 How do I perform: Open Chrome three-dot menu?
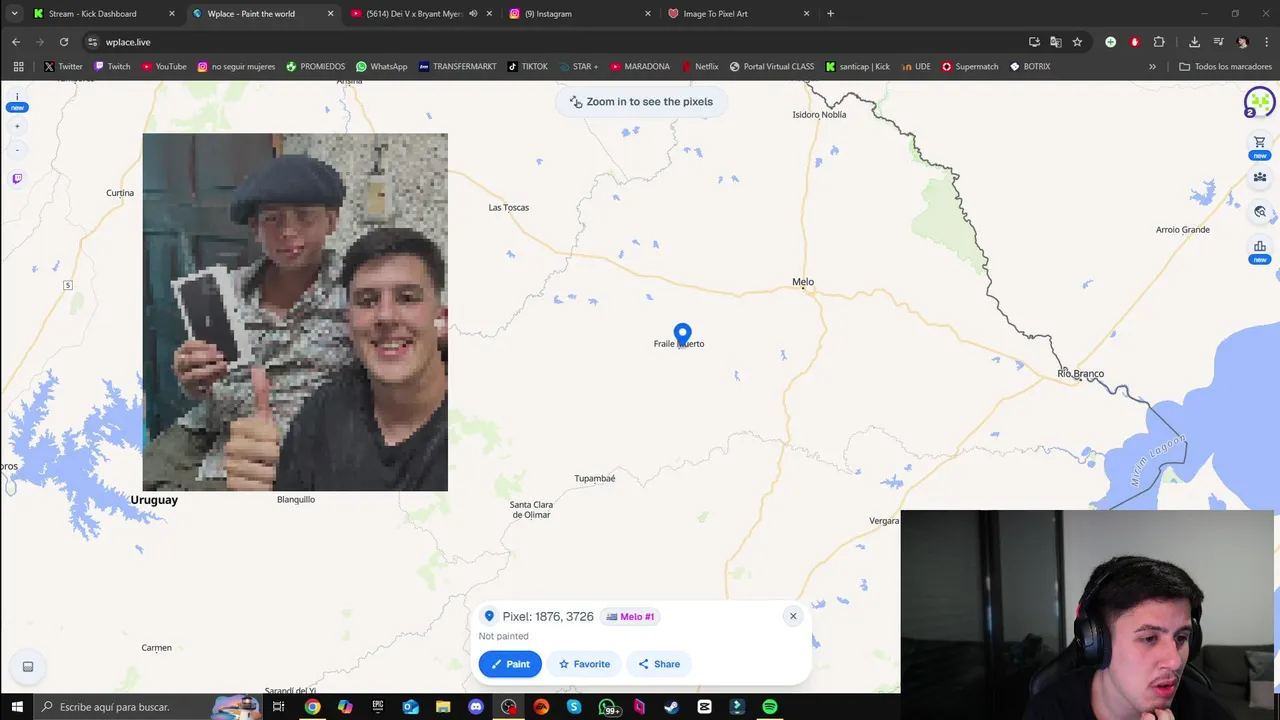click(1266, 42)
